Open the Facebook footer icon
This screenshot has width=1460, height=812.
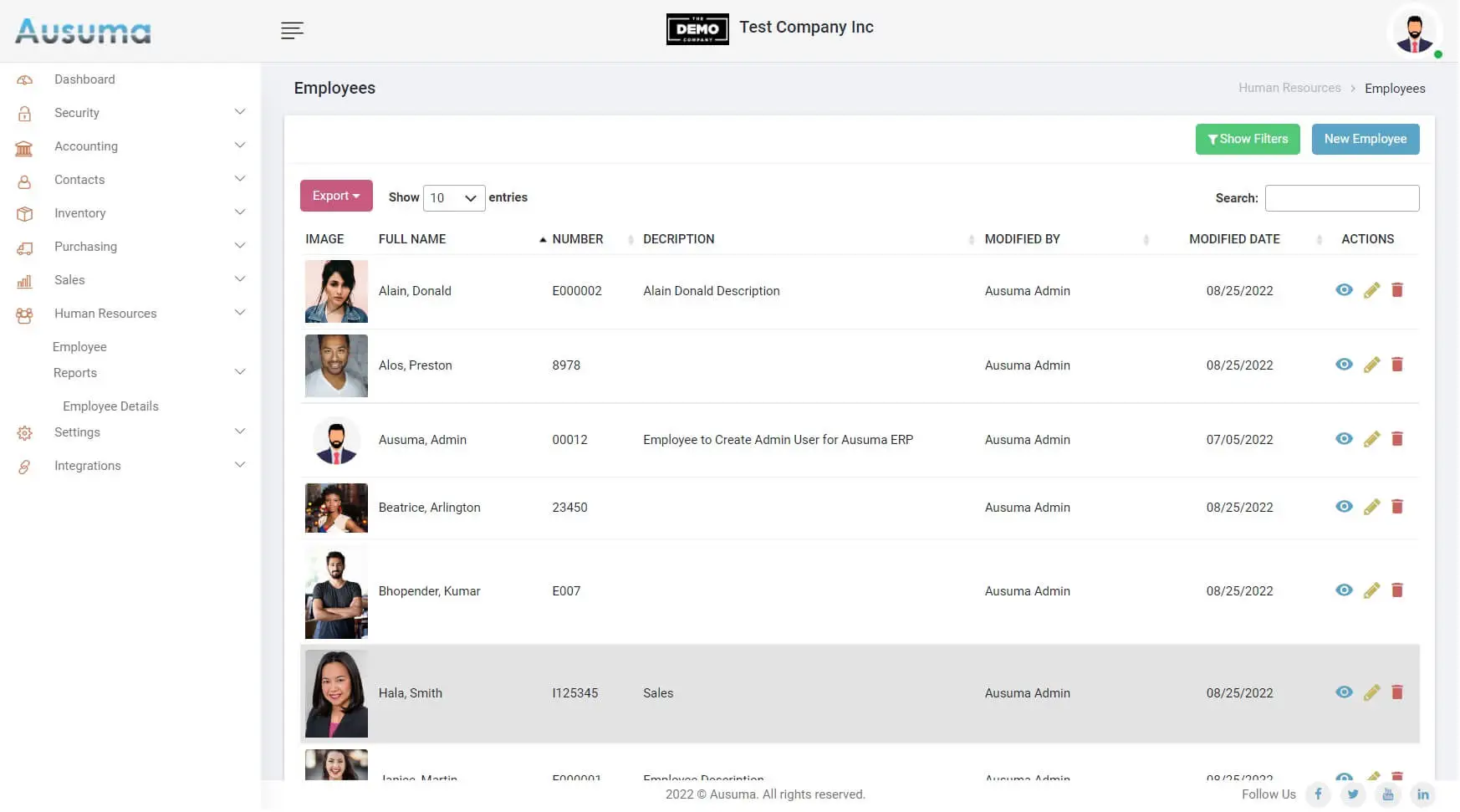[1318, 794]
